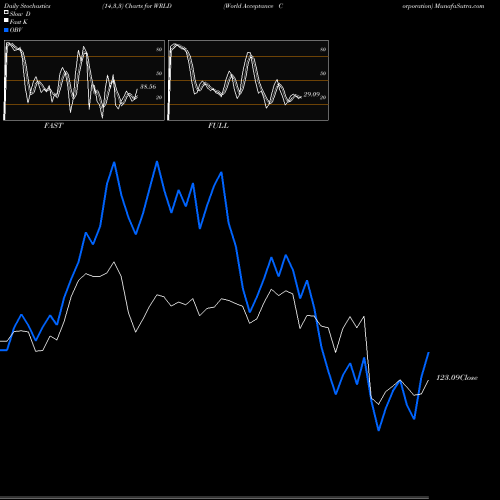Screen dimensions: 500x500
Task: Click the 50 level label in the FULL chart
Action: [x=323, y=73]
